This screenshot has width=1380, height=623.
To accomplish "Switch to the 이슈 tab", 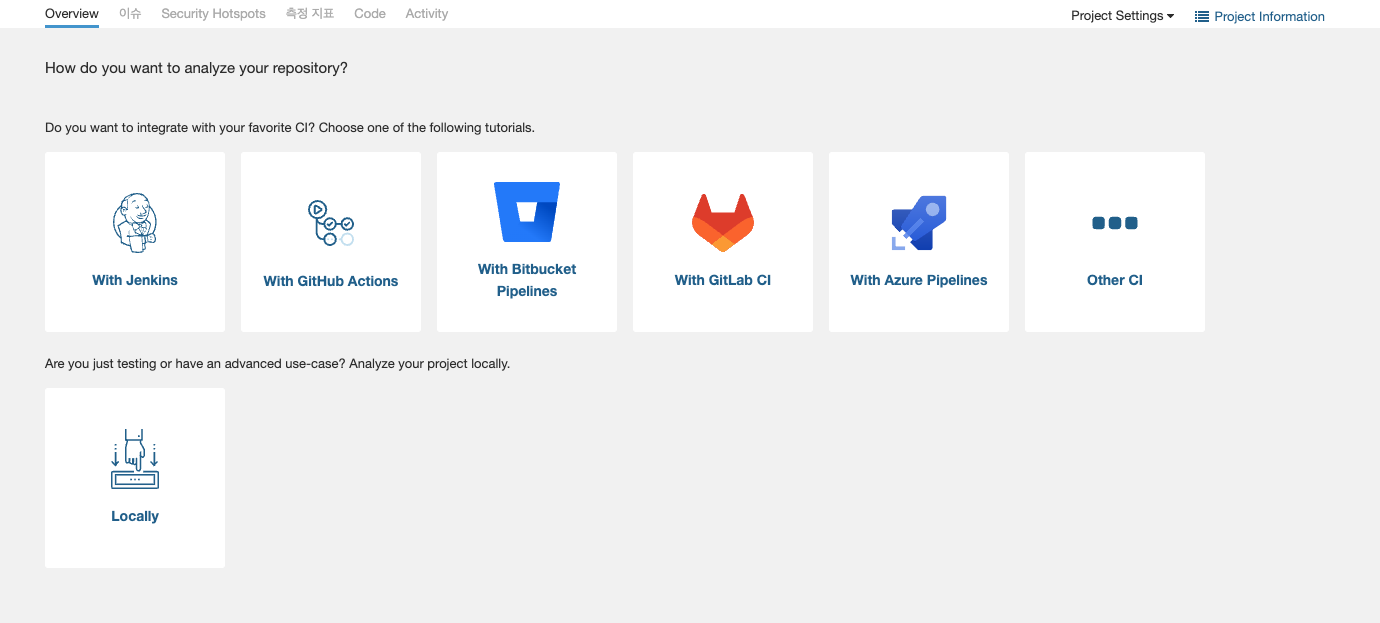I will (x=130, y=14).
